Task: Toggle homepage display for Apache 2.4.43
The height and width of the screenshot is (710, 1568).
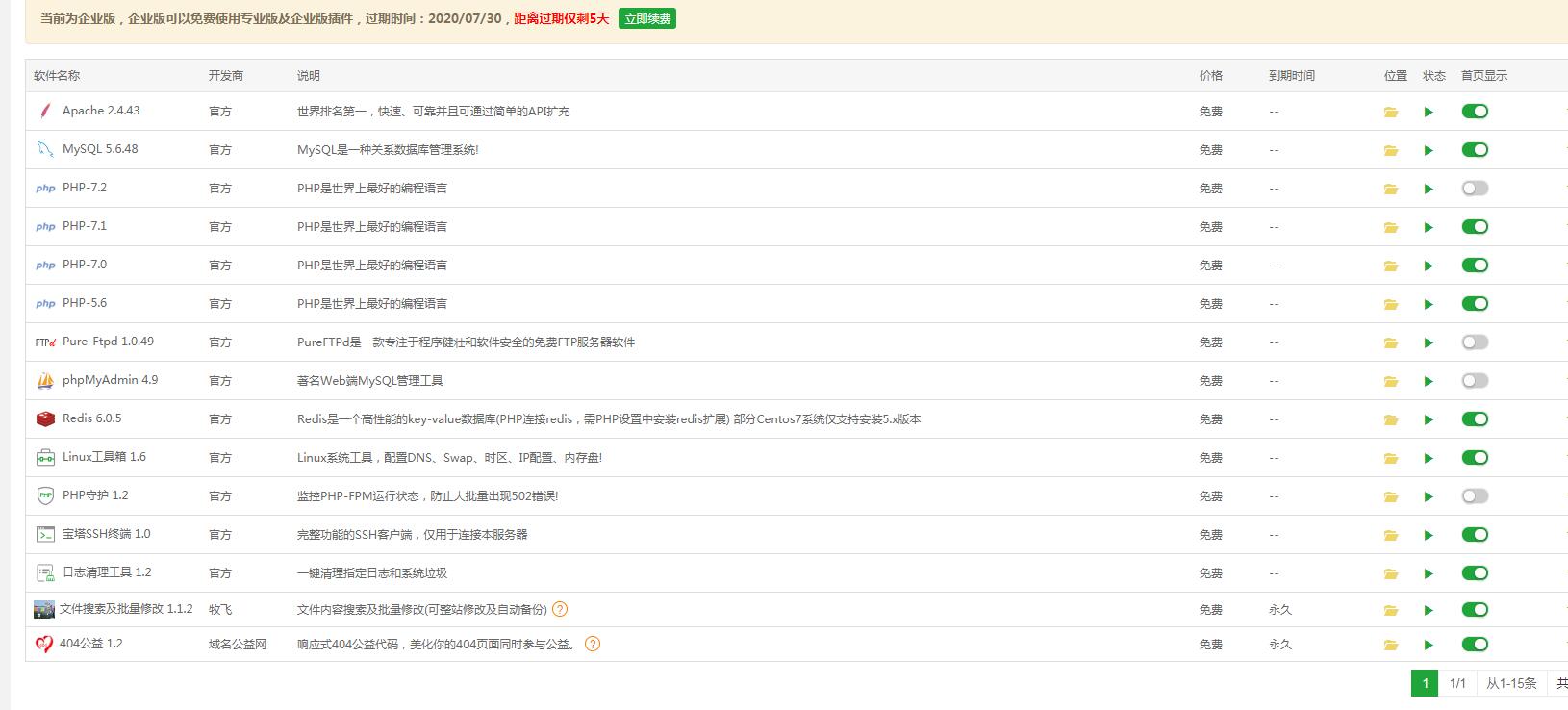Action: [x=1475, y=111]
